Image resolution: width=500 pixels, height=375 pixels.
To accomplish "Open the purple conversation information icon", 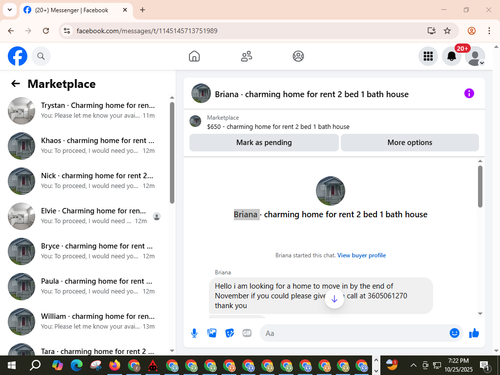I will (x=469, y=93).
